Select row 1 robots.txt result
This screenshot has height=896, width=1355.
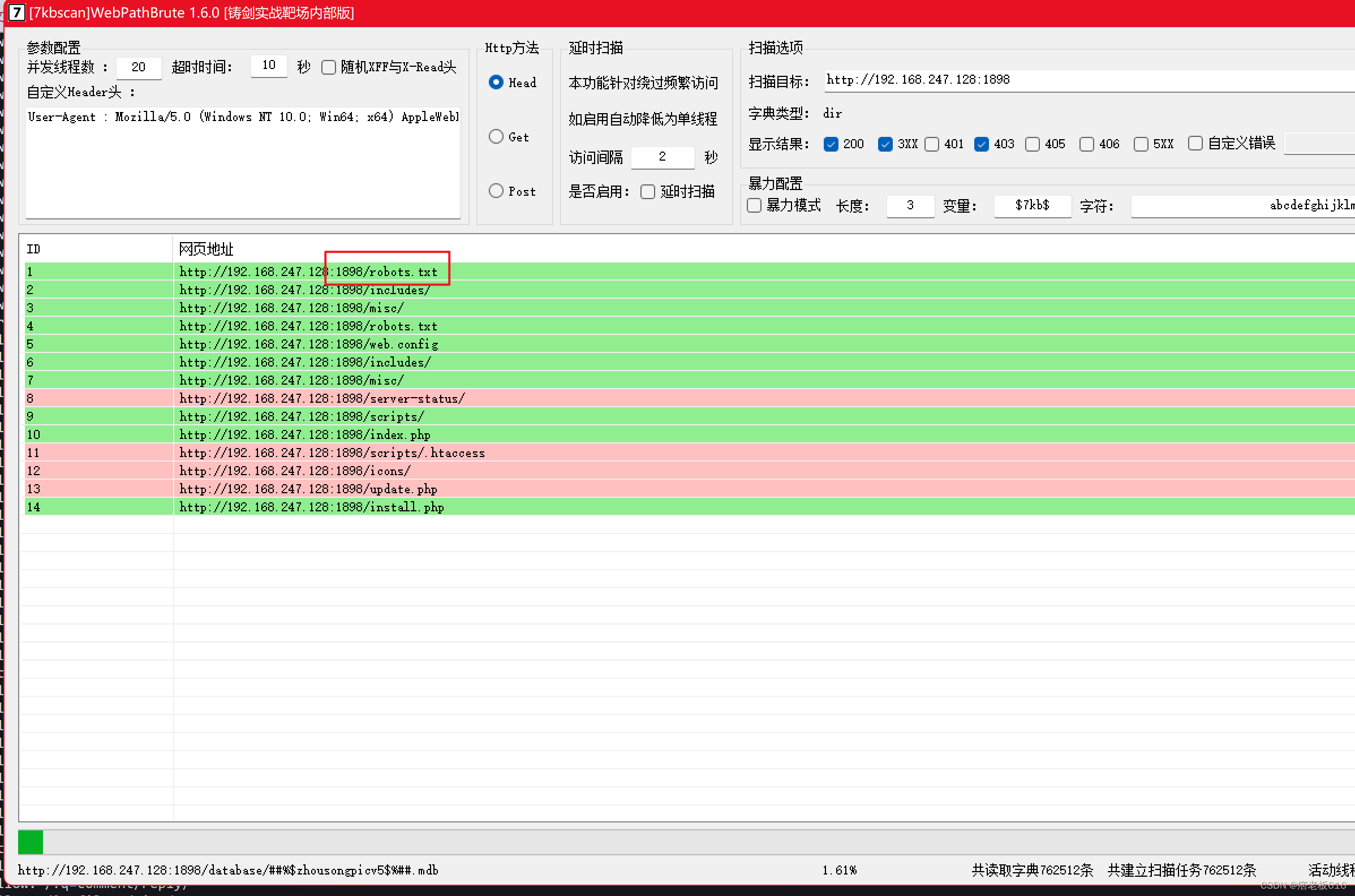[x=690, y=272]
